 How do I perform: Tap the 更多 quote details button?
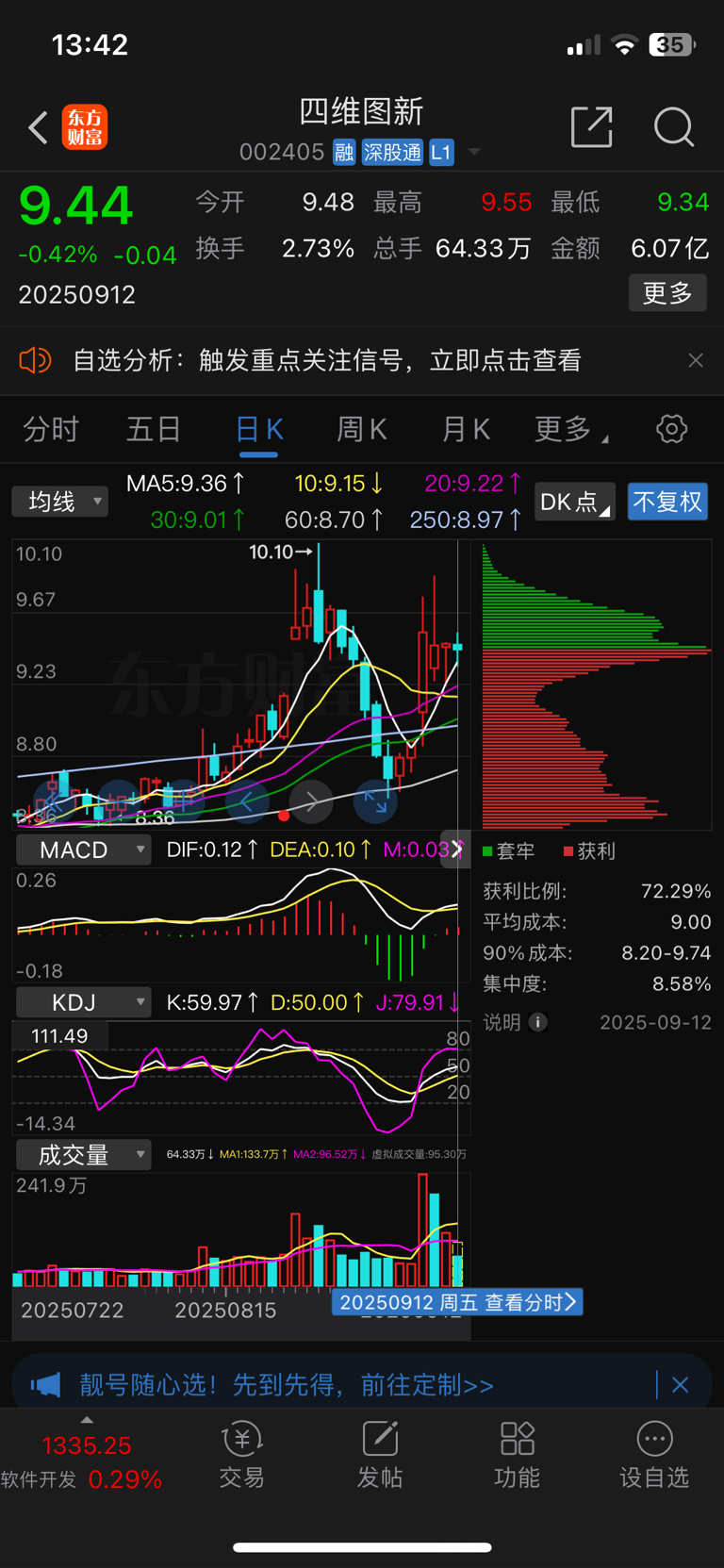[x=667, y=292]
